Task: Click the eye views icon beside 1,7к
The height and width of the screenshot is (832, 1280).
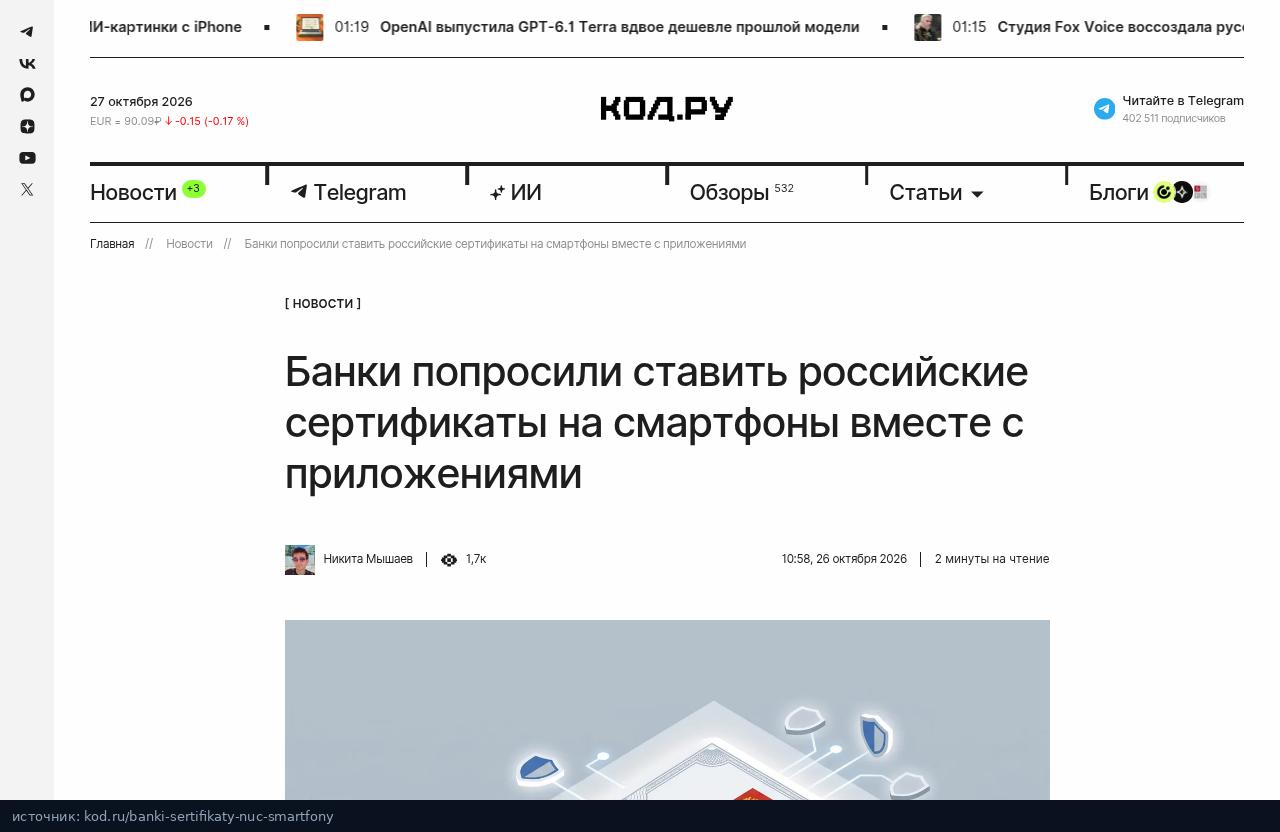Action: point(449,560)
